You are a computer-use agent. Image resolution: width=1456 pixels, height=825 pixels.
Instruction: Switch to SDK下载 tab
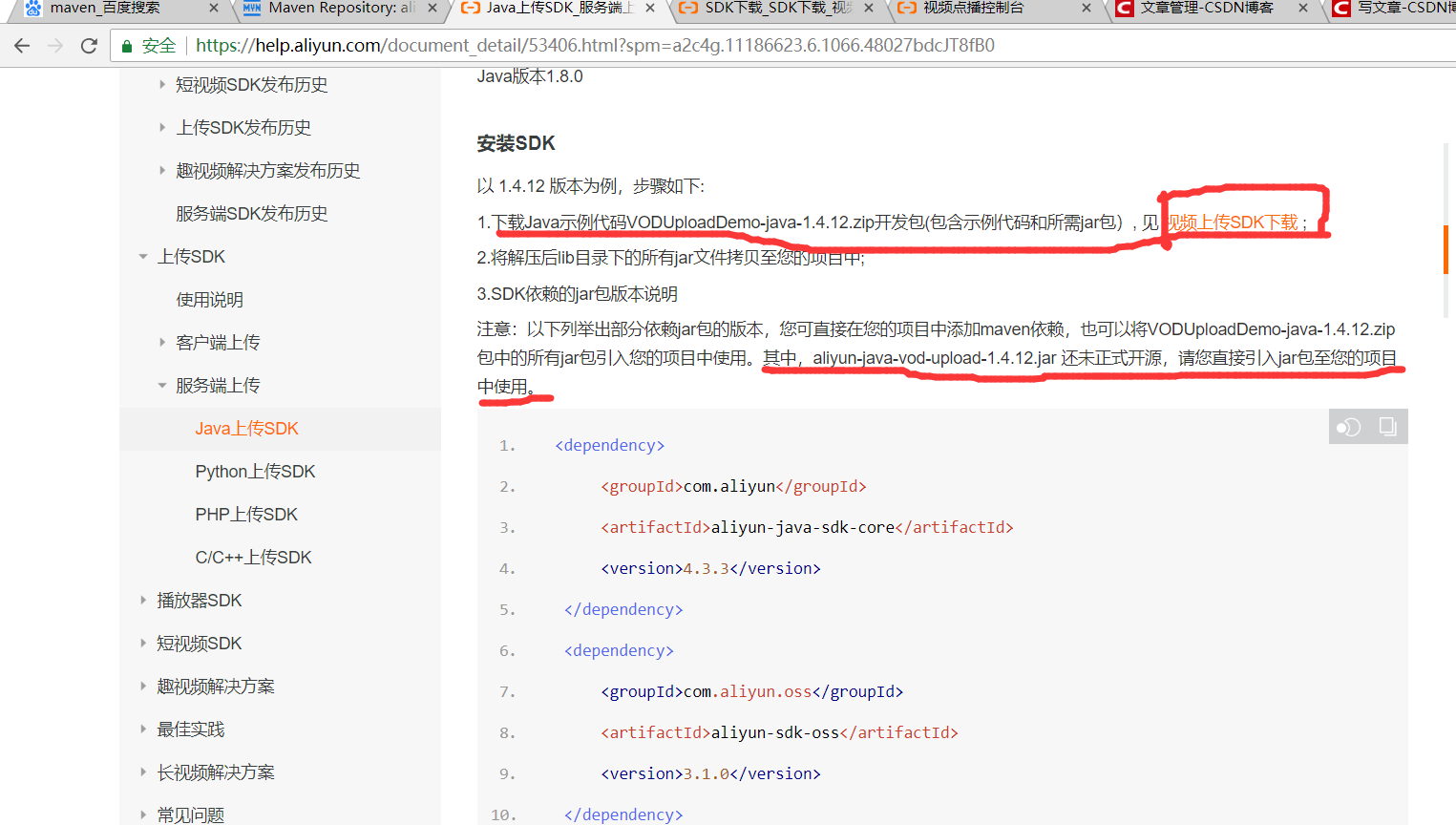[779, 8]
